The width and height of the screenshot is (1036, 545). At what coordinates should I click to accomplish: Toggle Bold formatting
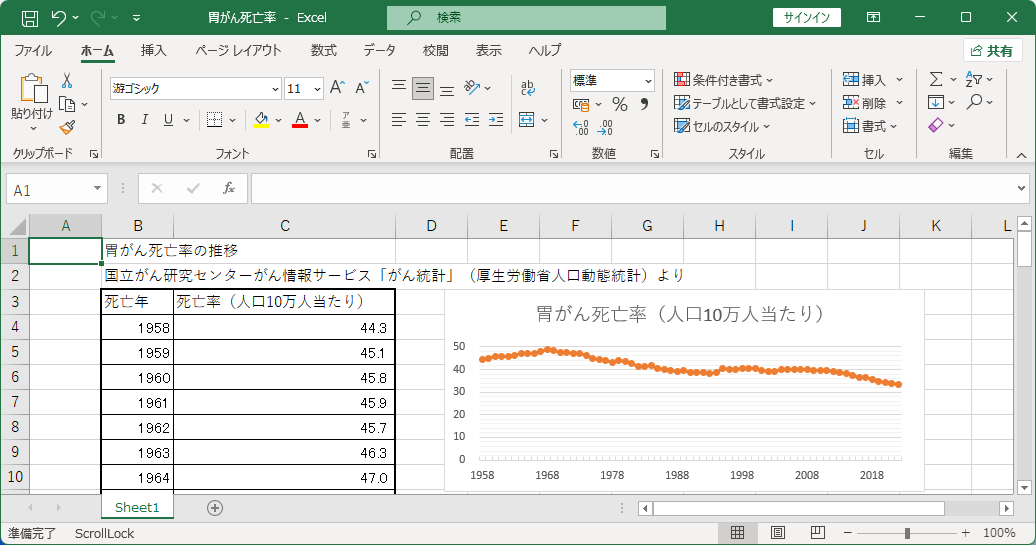point(121,120)
